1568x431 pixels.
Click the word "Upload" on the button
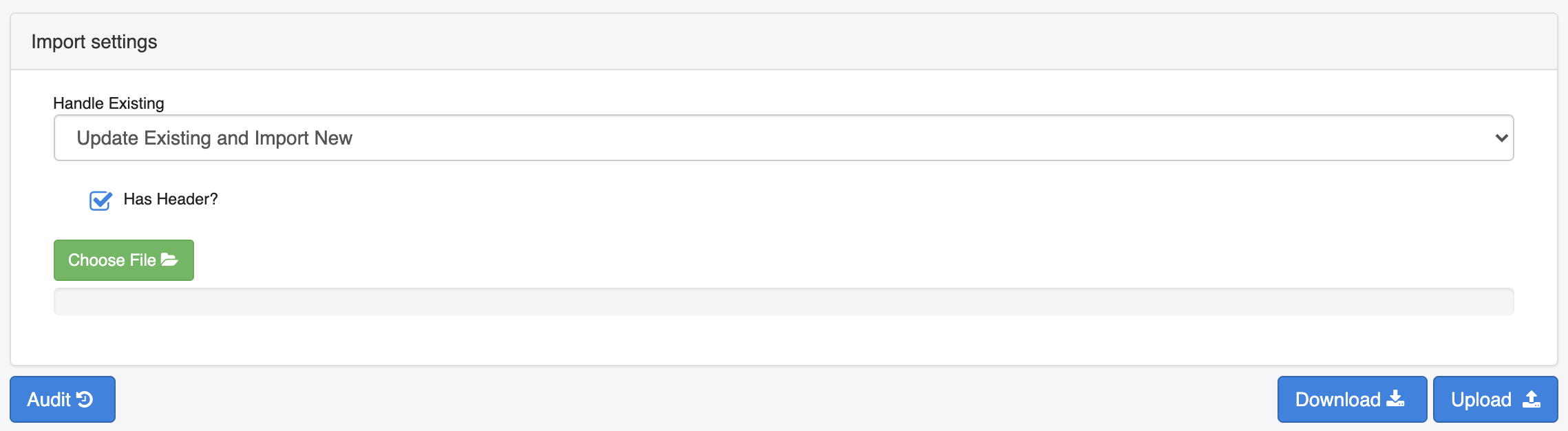(x=1481, y=399)
